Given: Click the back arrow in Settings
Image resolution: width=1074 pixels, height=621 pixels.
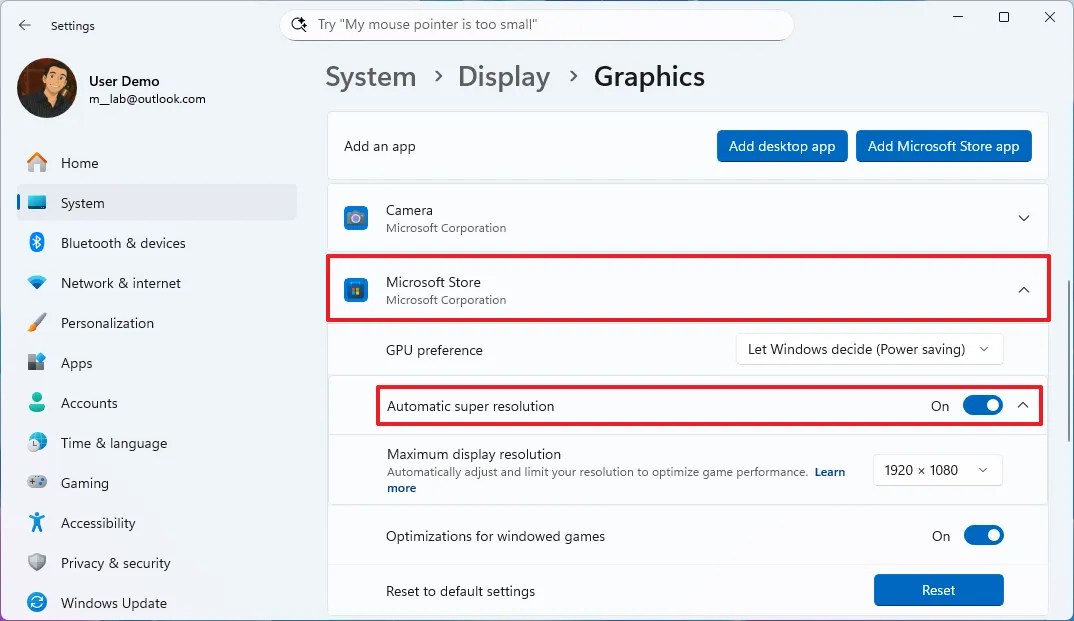Looking at the screenshot, I should pyautogui.click(x=25, y=25).
